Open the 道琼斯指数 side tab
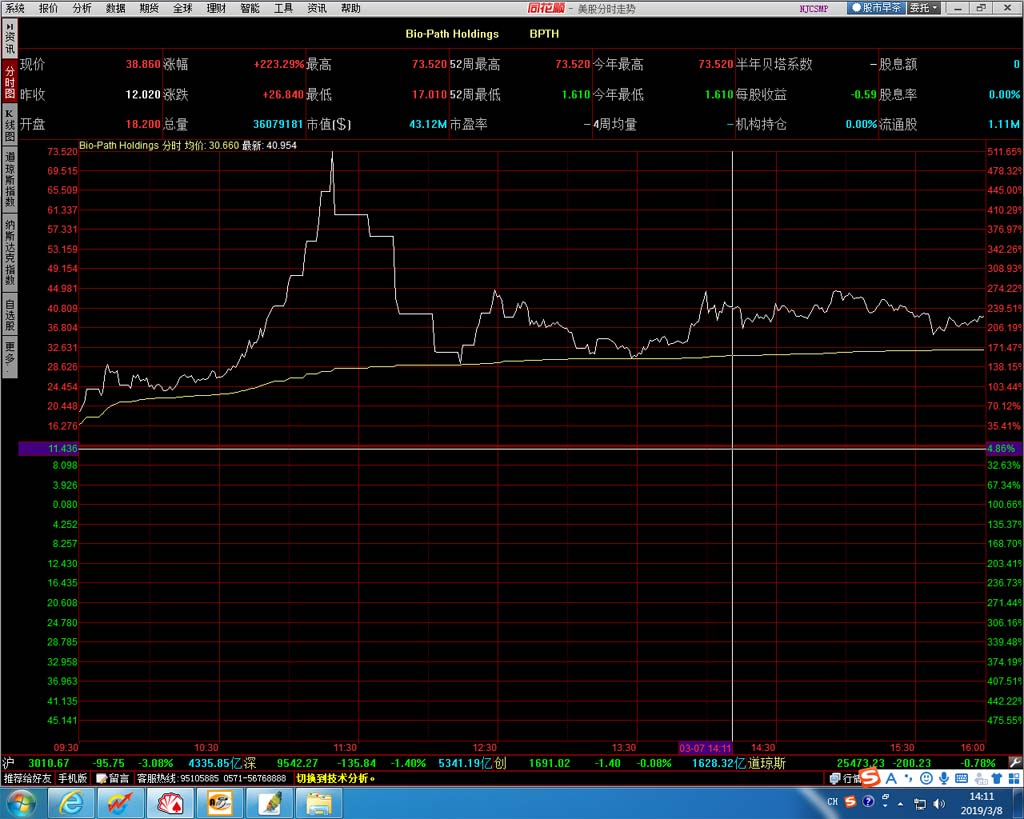1024x819 pixels. [x=10, y=180]
